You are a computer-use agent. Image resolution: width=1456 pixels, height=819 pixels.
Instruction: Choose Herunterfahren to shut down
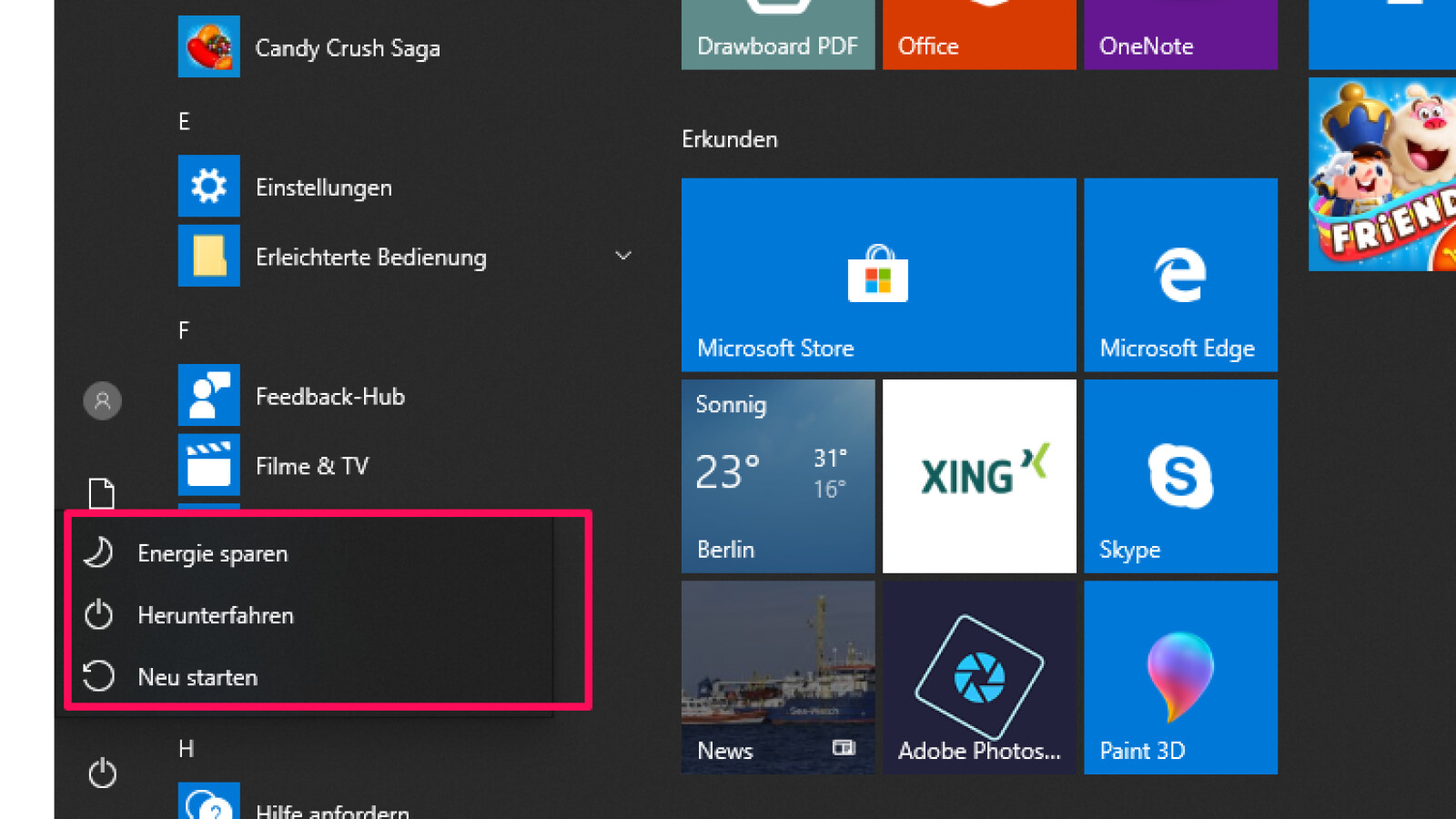(215, 615)
